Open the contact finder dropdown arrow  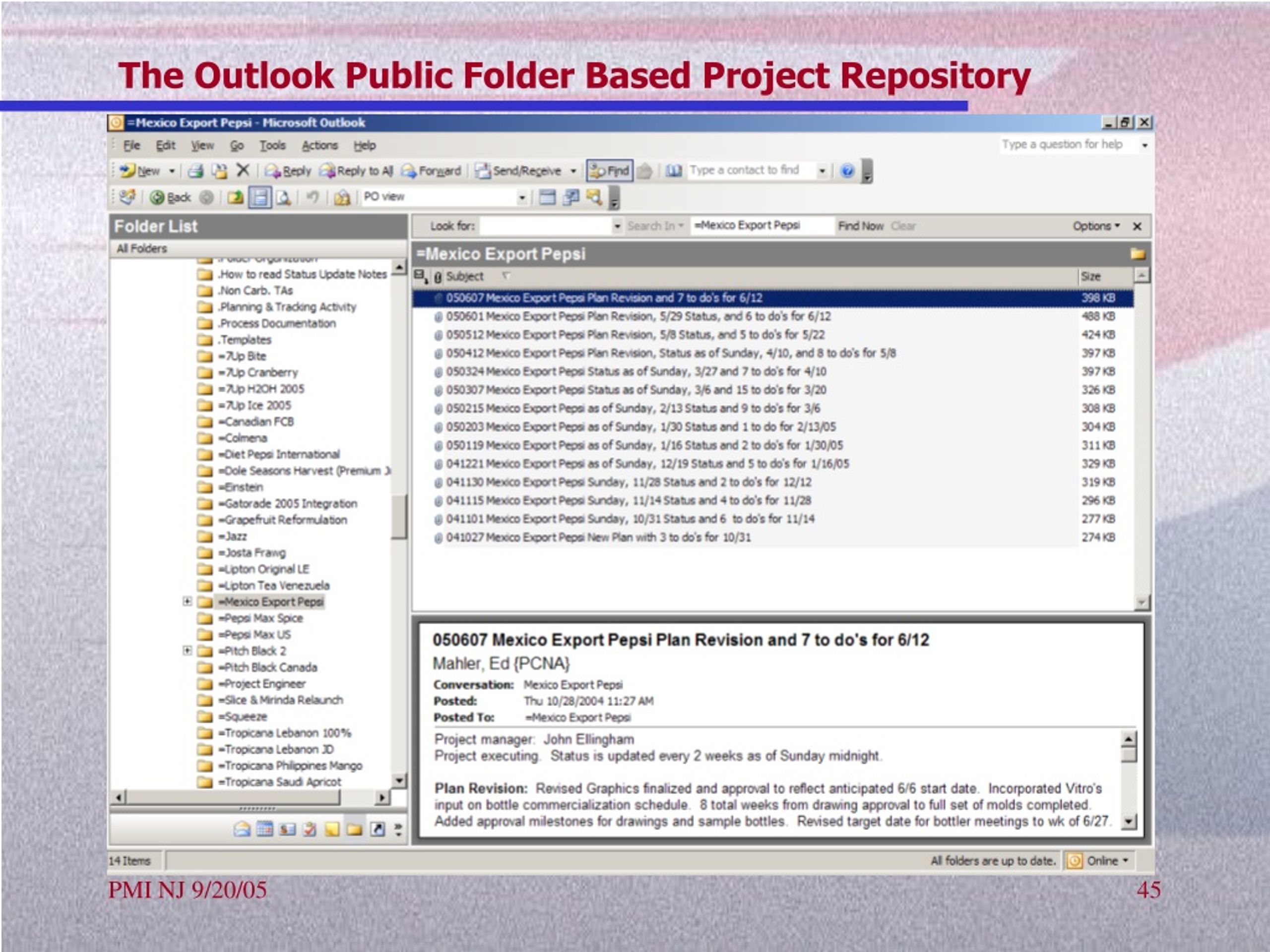(822, 171)
